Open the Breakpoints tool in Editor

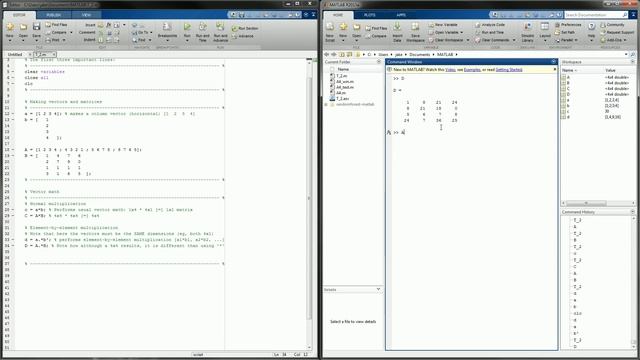167,30
